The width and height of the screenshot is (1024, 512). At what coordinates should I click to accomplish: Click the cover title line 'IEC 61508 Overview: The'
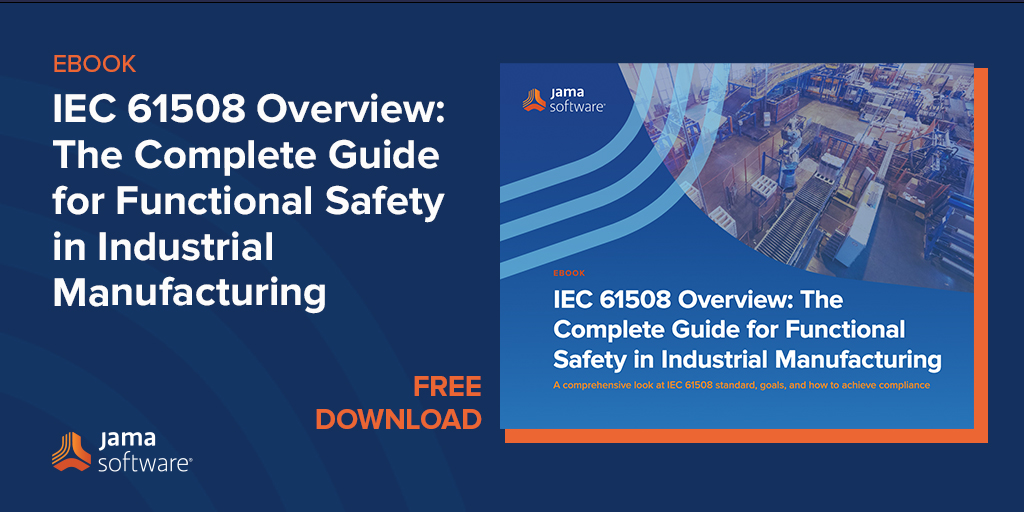pos(697,300)
